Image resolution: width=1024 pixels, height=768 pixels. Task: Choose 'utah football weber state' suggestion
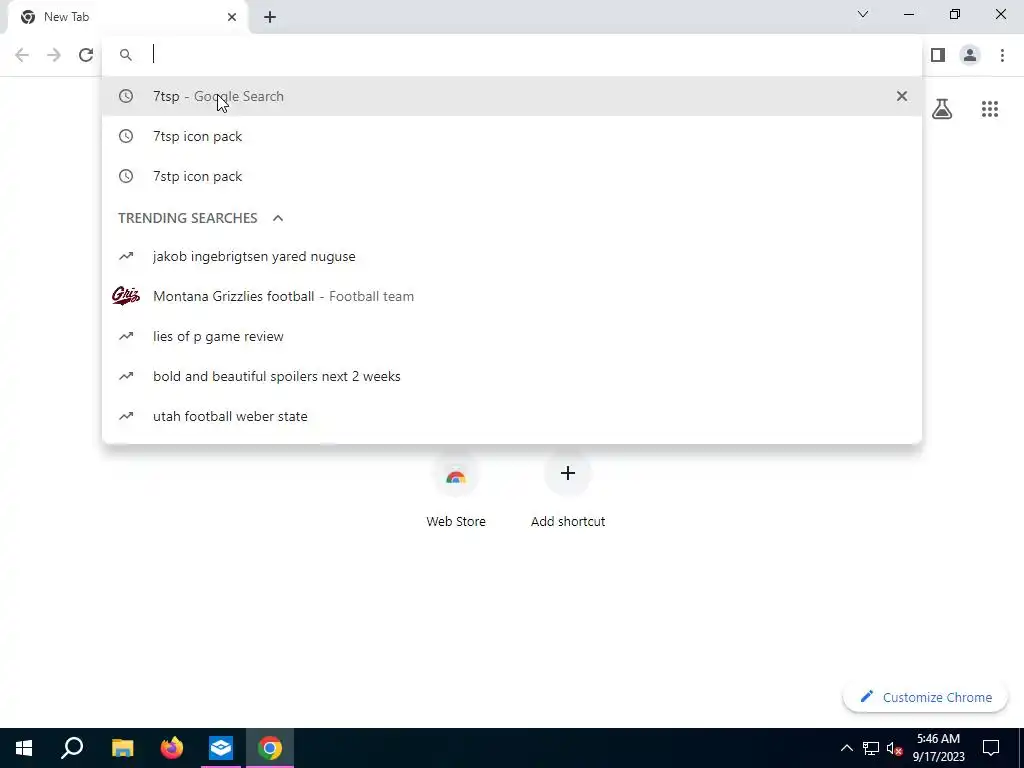[x=512, y=416]
